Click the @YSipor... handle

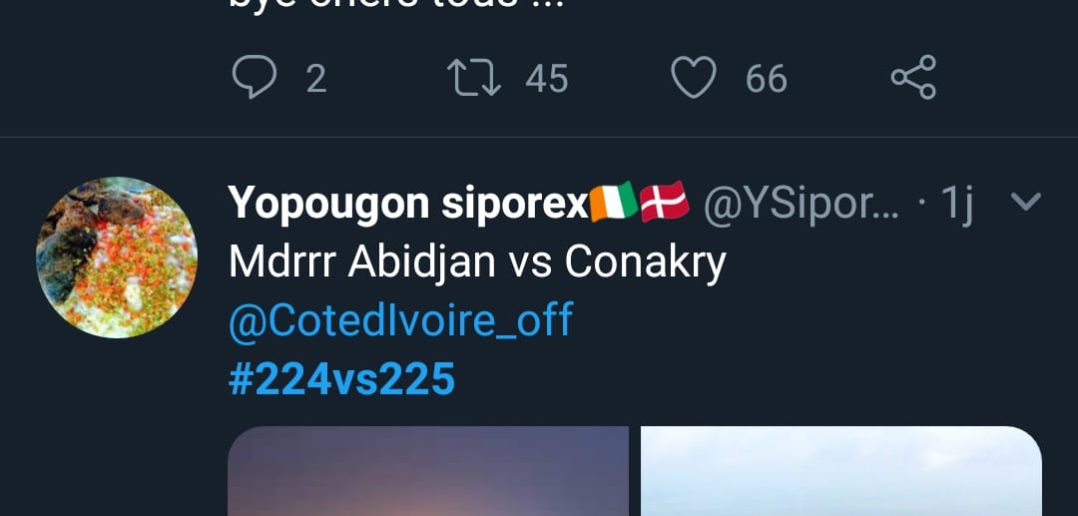[800, 204]
